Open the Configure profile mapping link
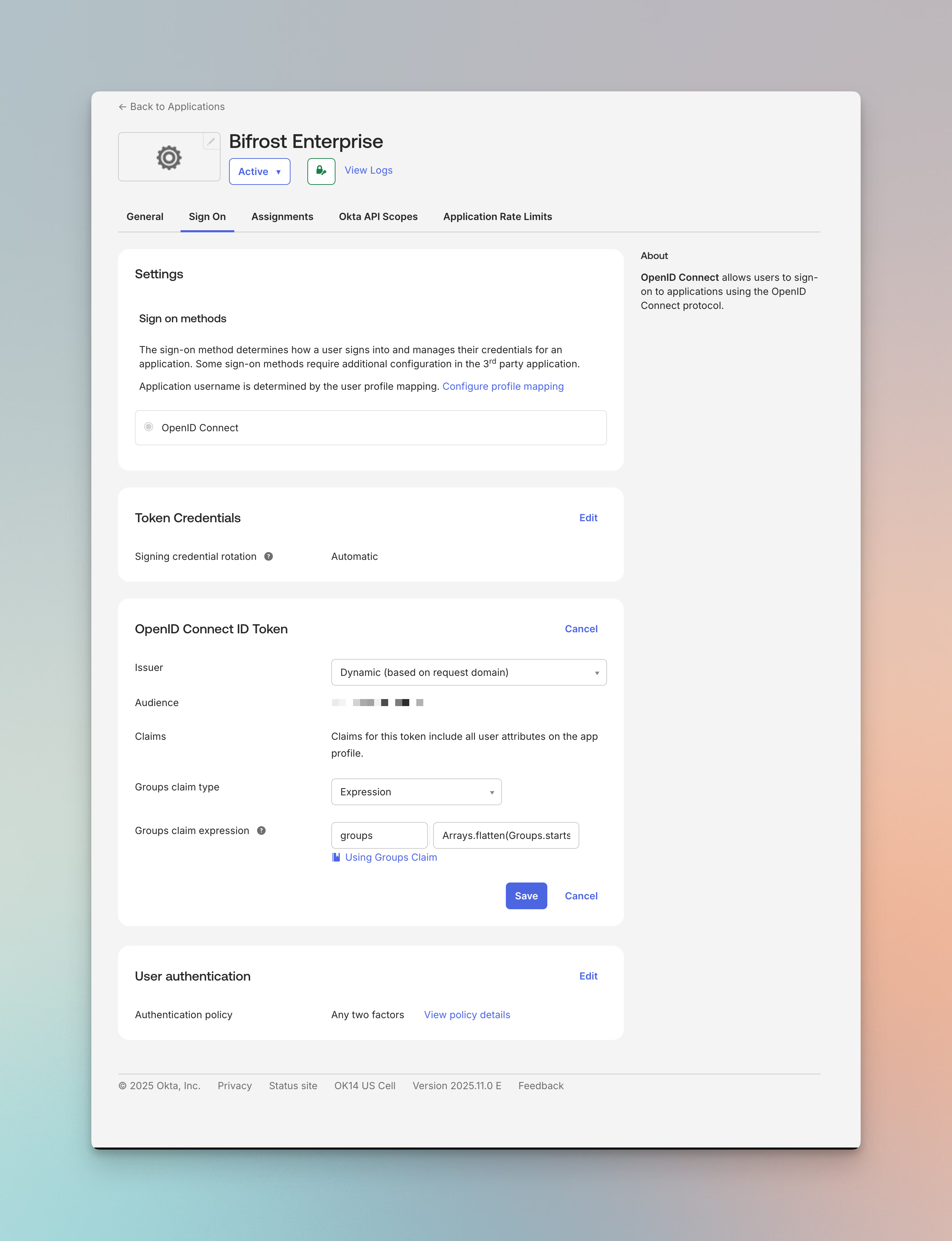The height and width of the screenshot is (1241, 952). 503,386
